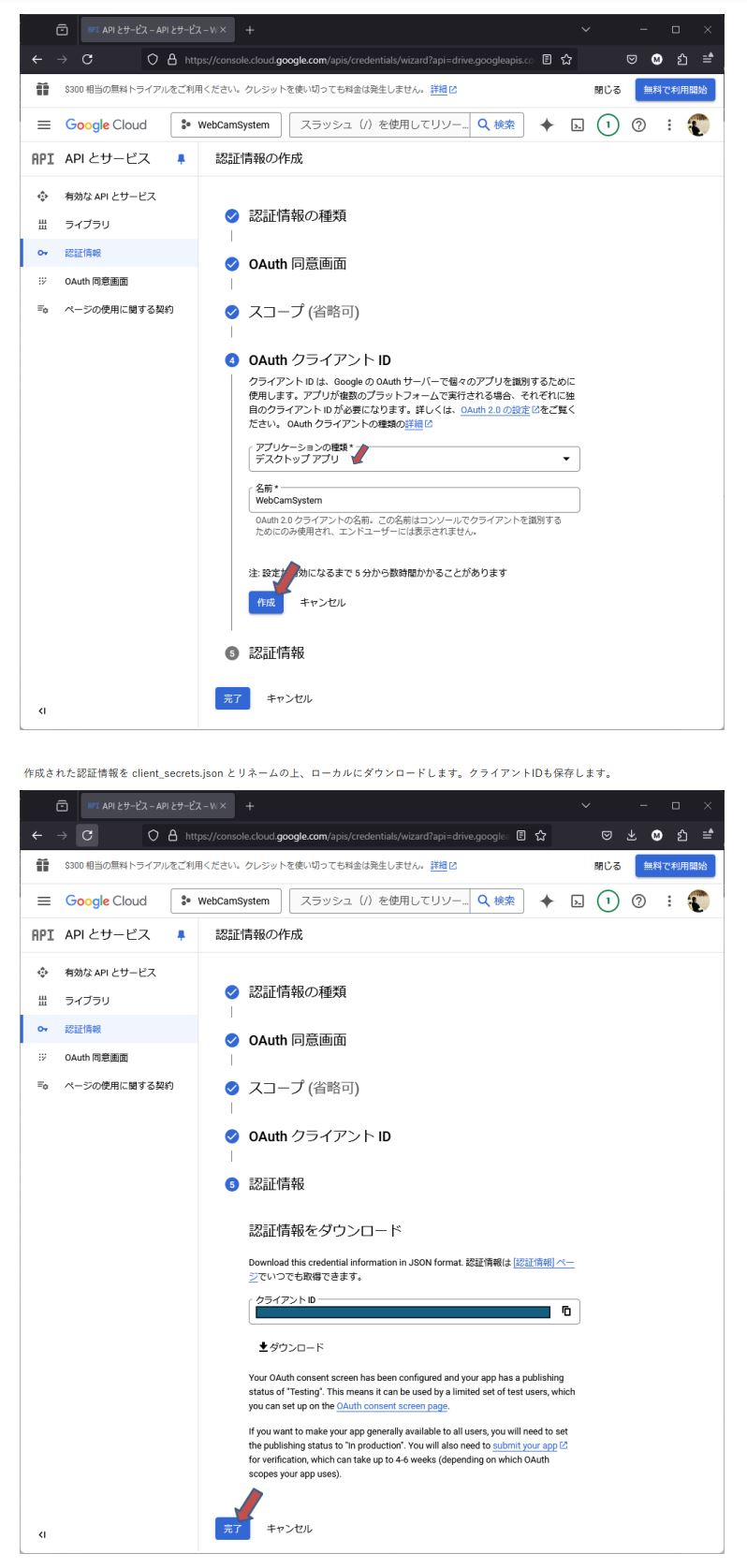Click masked クライアント ID field

tap(403, 1312)
